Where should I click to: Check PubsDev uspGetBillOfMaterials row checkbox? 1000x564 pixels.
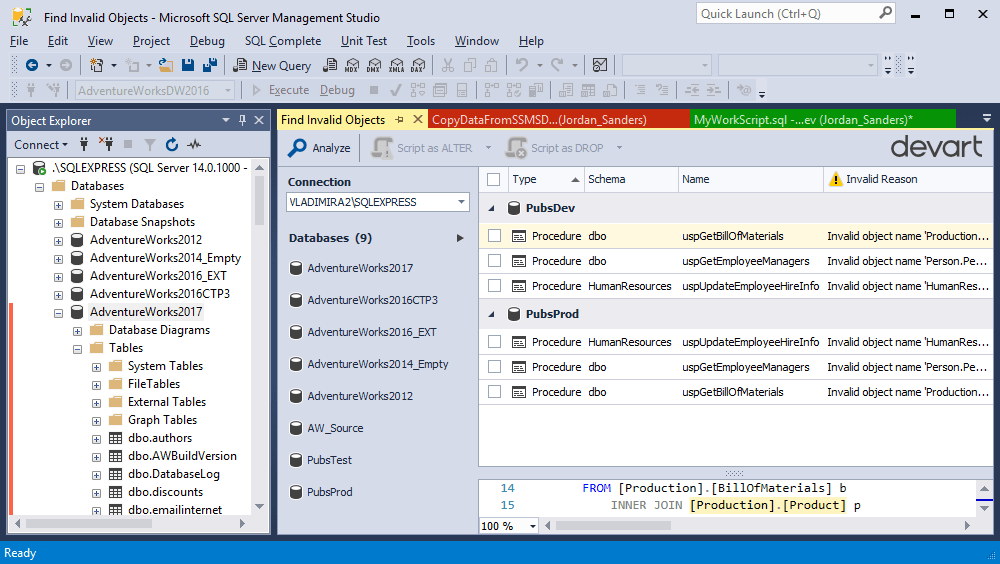(x=494, y=235)
